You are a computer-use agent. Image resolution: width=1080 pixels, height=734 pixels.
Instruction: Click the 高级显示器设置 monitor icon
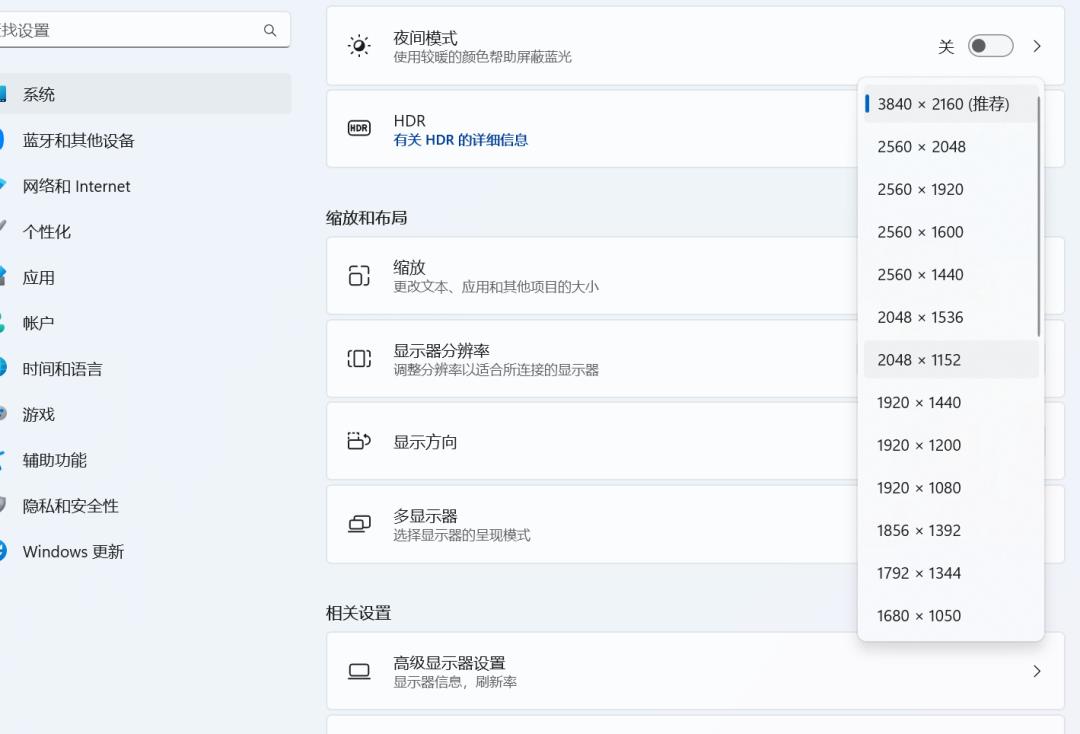point(358,671)
